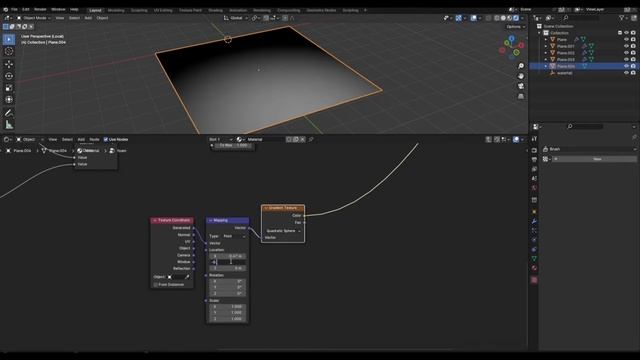Image resolution: width=640 pixels, height=360 pixels.
Task: Click the pin icon in node editor header
Action: point(311,140)
